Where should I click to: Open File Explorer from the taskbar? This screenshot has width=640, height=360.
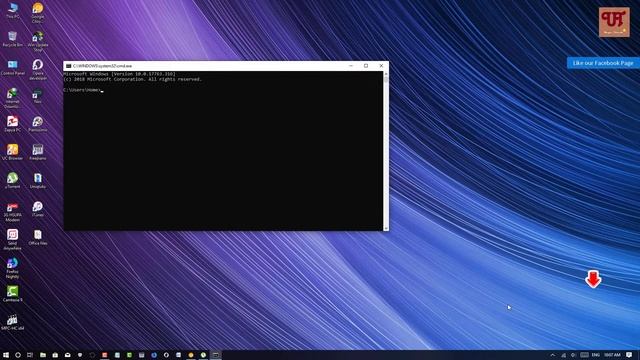point(42,355)
